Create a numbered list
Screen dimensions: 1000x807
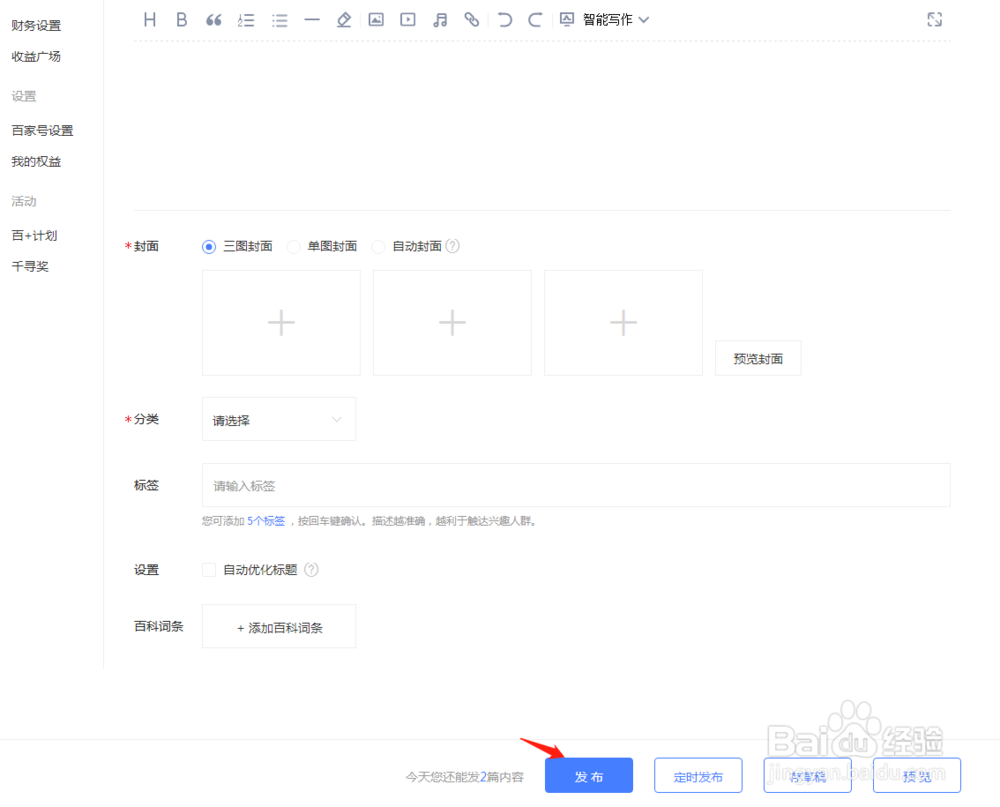246,19
